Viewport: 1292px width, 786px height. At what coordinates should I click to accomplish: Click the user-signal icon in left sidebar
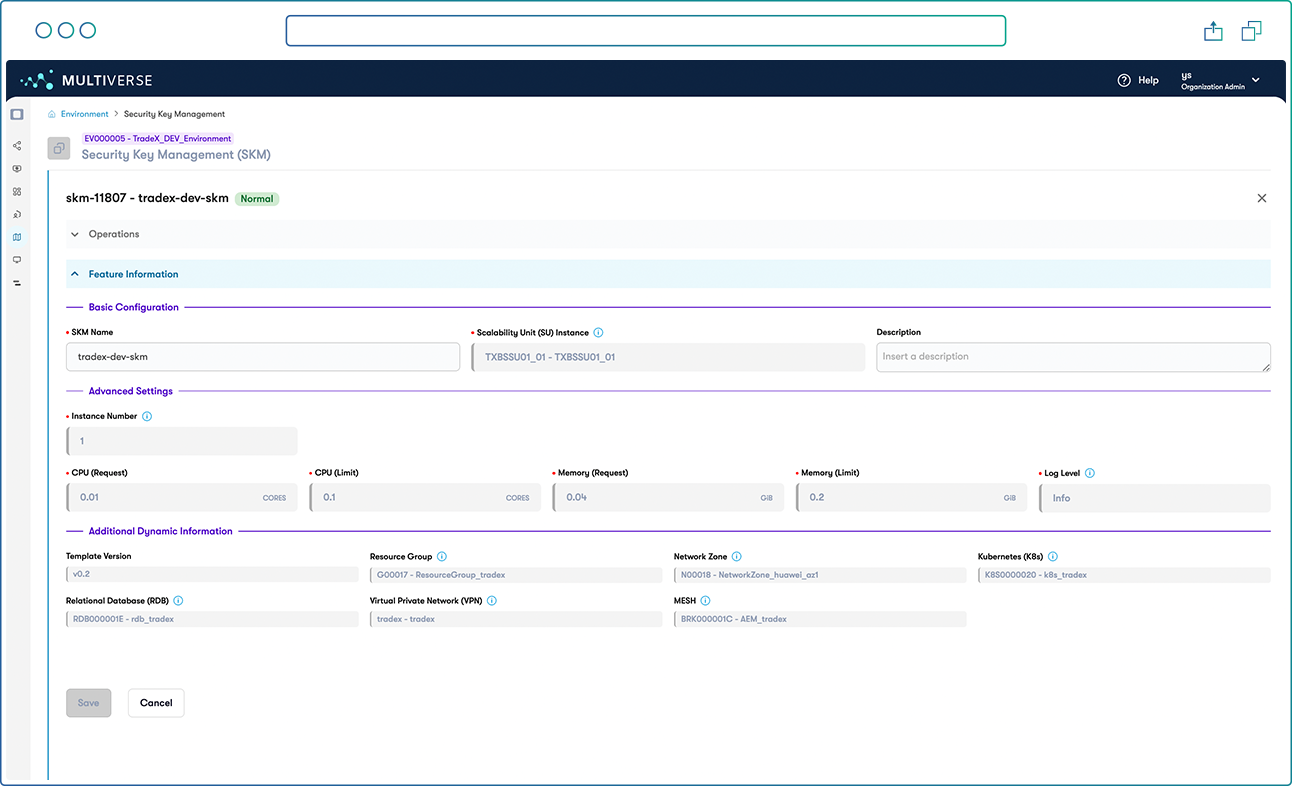(17, 215)
